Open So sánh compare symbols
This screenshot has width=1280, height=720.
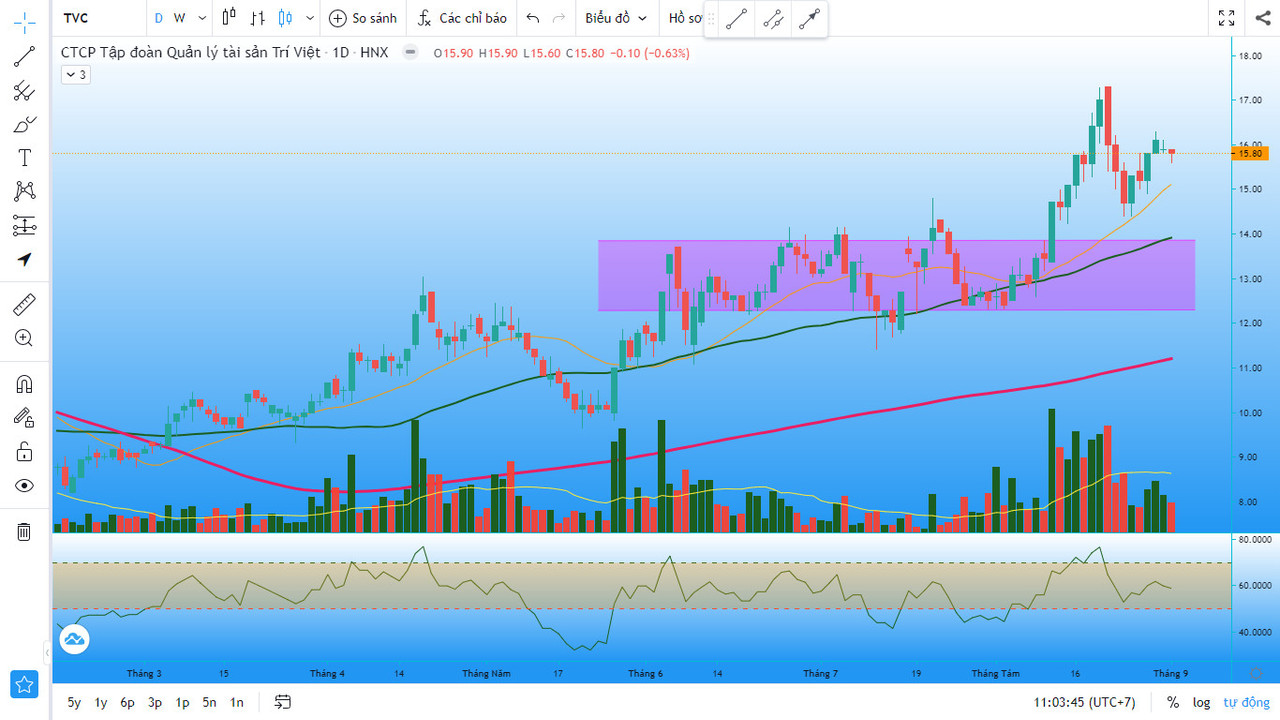(x=363, y=18)
